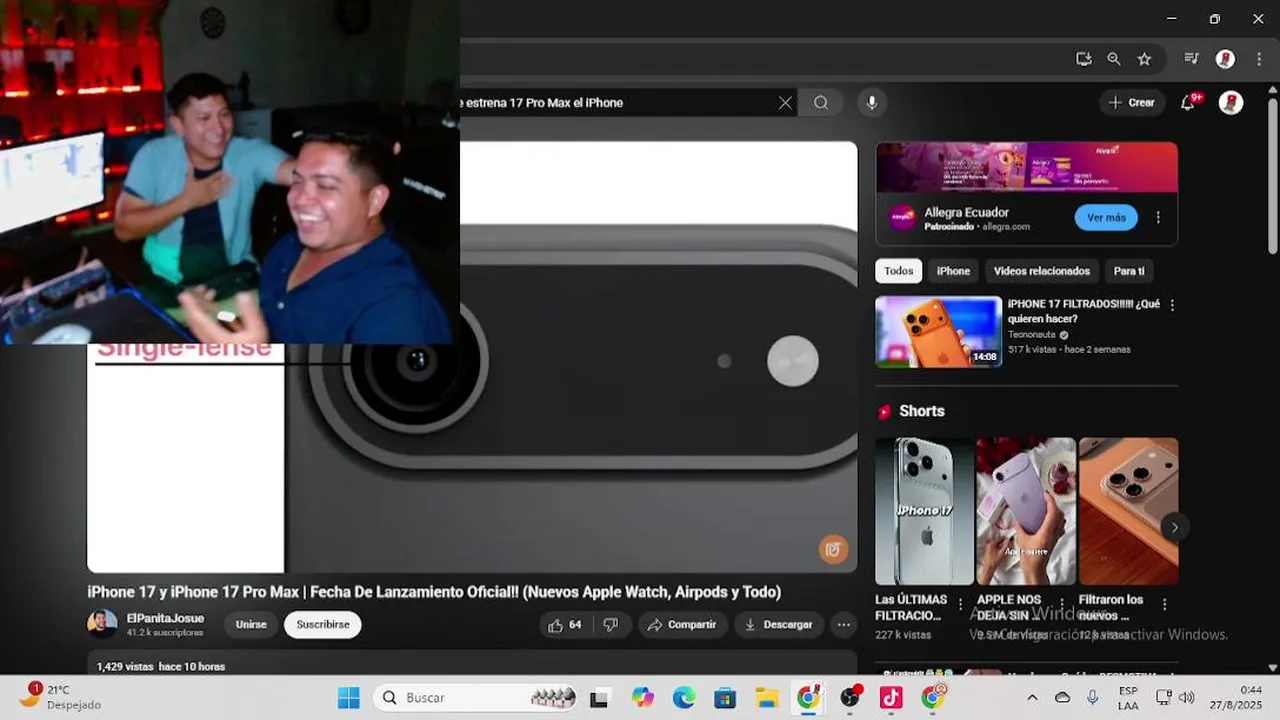Like the video with thumbs up
This screenshot has width=1280, height=720.
564,625
